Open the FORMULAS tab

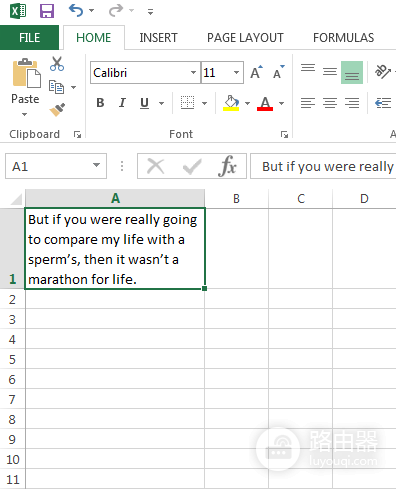coord(343,38)
